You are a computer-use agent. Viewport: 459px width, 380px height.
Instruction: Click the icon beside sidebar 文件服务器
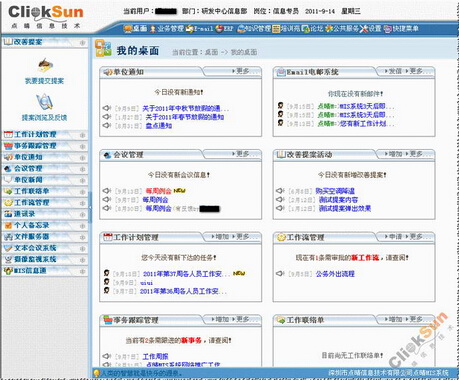[x=8, y=237]
